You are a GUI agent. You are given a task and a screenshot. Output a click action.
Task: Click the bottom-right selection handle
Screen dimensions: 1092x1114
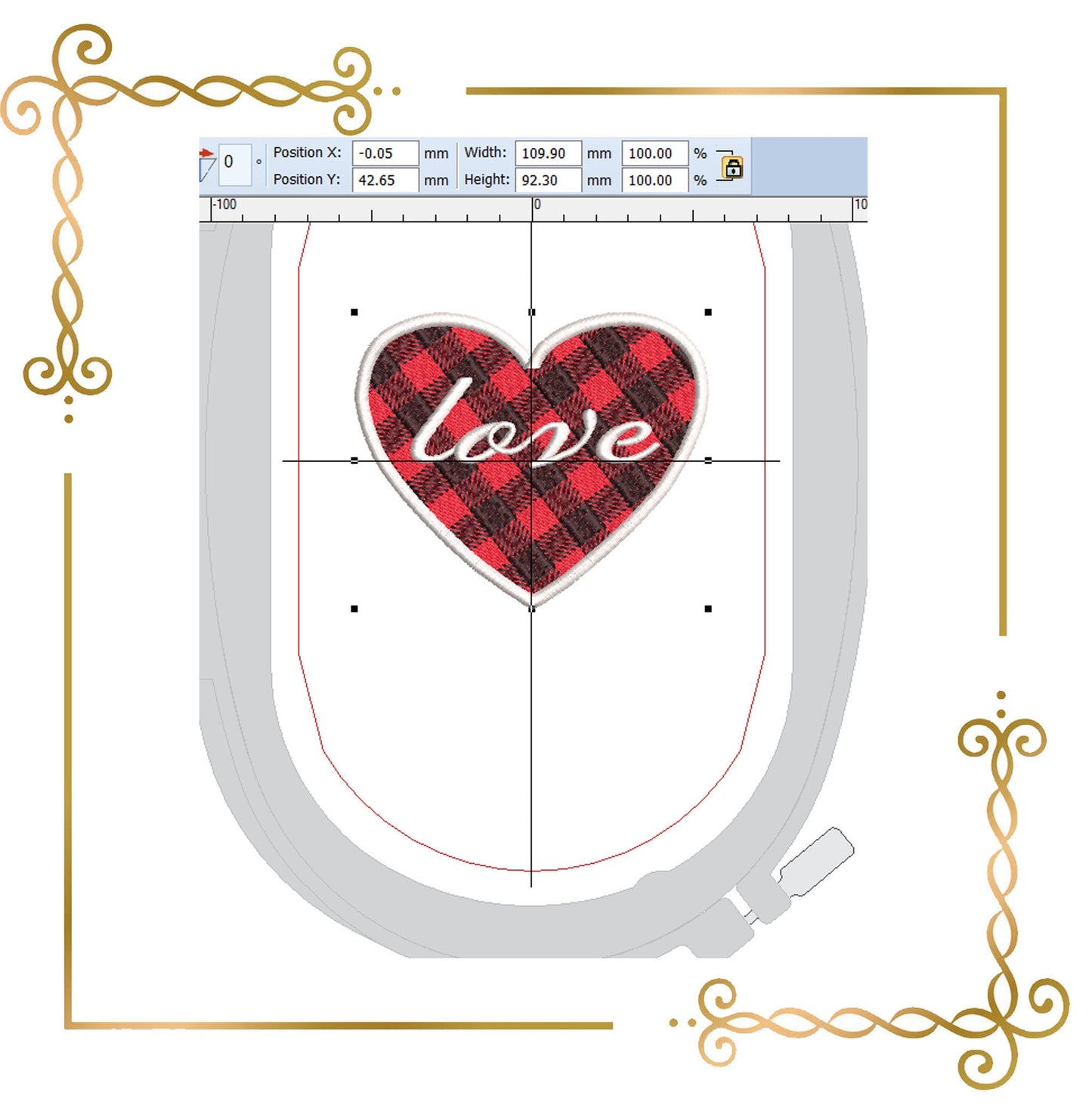[x=708, y=608]
